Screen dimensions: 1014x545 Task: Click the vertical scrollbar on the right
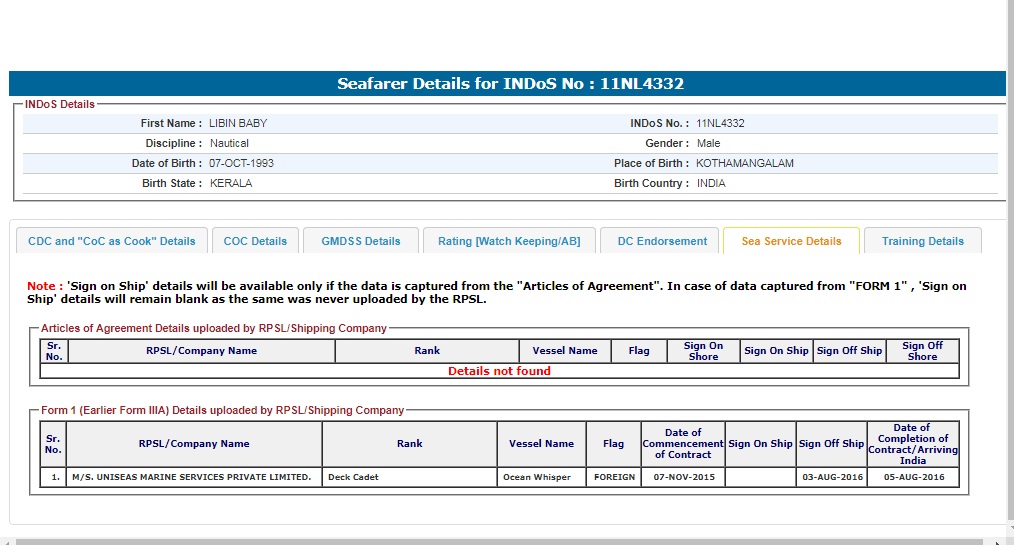click(x=1009, y=270)
